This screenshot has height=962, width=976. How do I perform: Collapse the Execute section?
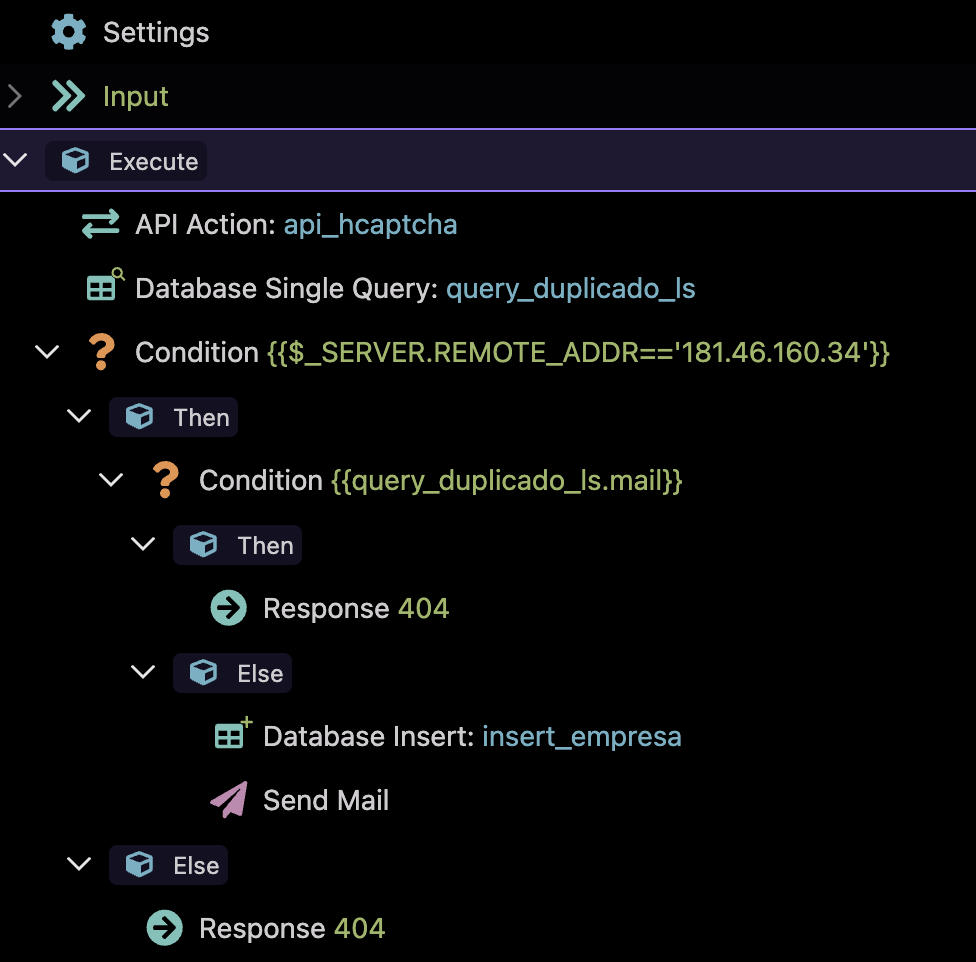15,161
